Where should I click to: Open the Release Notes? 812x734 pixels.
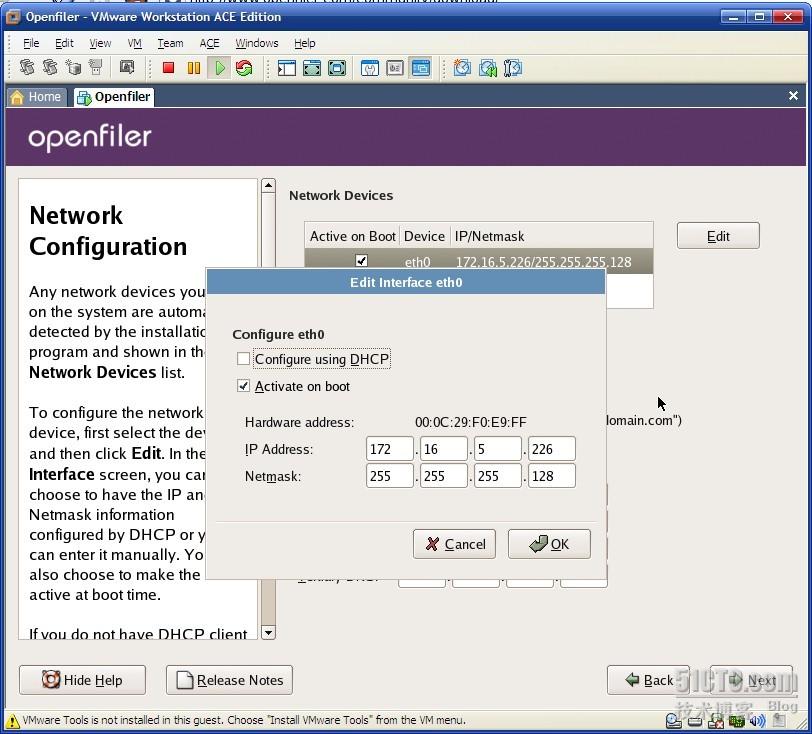pyautogui.click(x=229, y=680)
